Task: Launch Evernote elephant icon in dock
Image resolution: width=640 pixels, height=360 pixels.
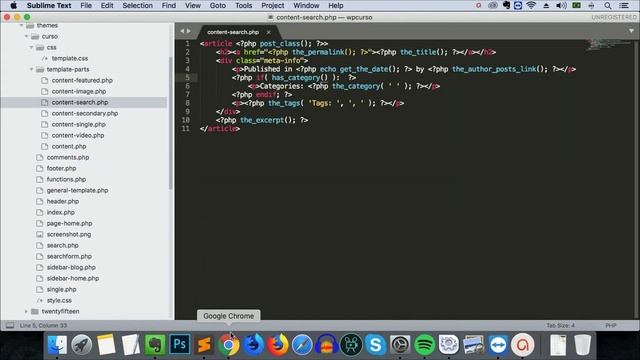Action: [155, 344]
